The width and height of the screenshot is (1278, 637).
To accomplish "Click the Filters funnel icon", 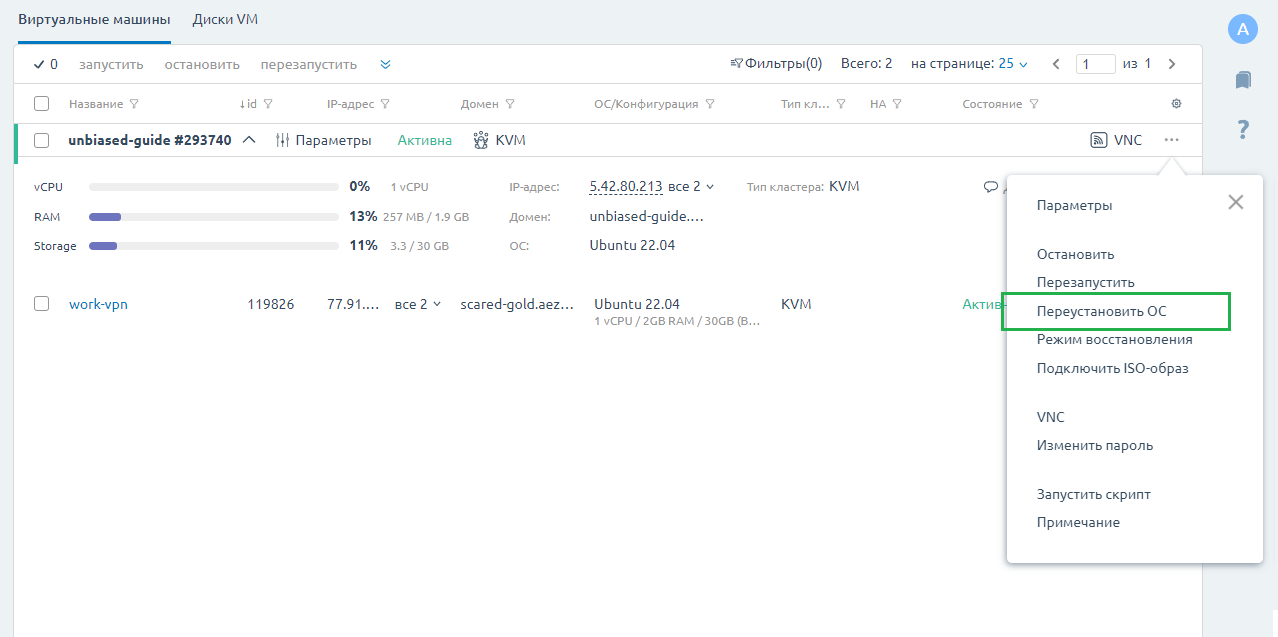I will pyautogui.click(x=737, y=64).
